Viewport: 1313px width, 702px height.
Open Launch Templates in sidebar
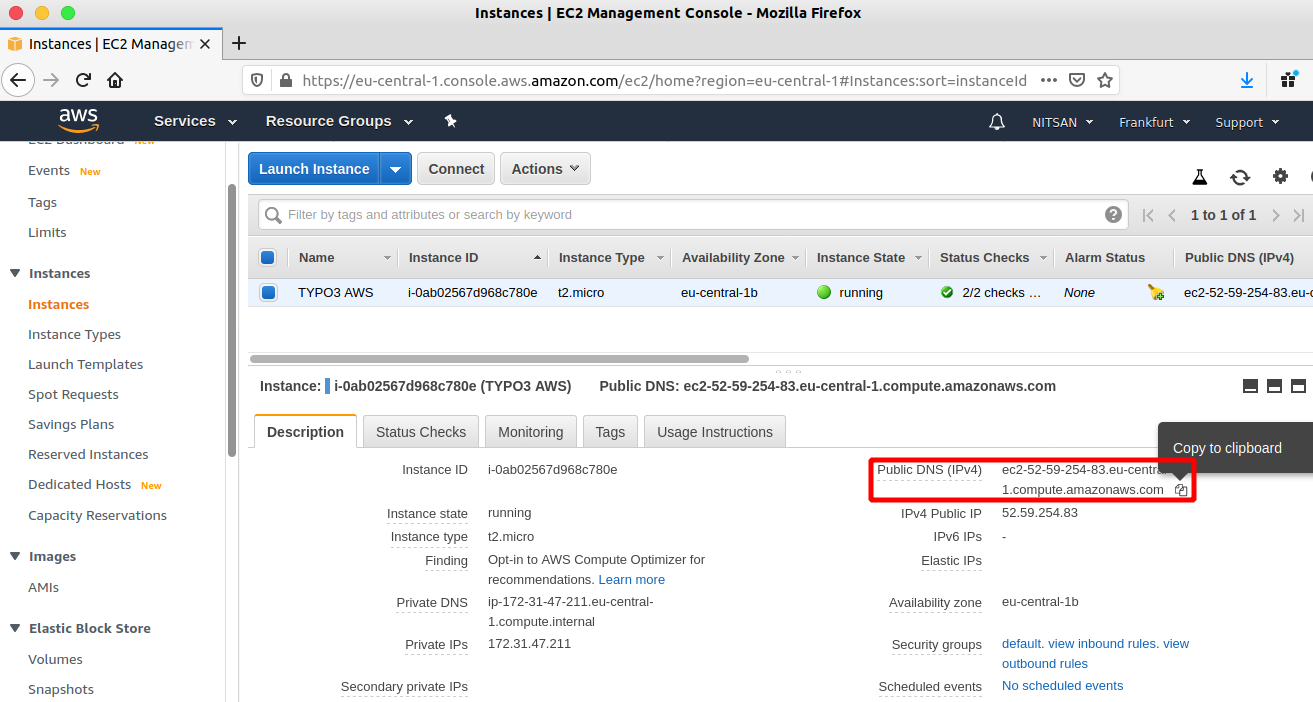[85, 364]
